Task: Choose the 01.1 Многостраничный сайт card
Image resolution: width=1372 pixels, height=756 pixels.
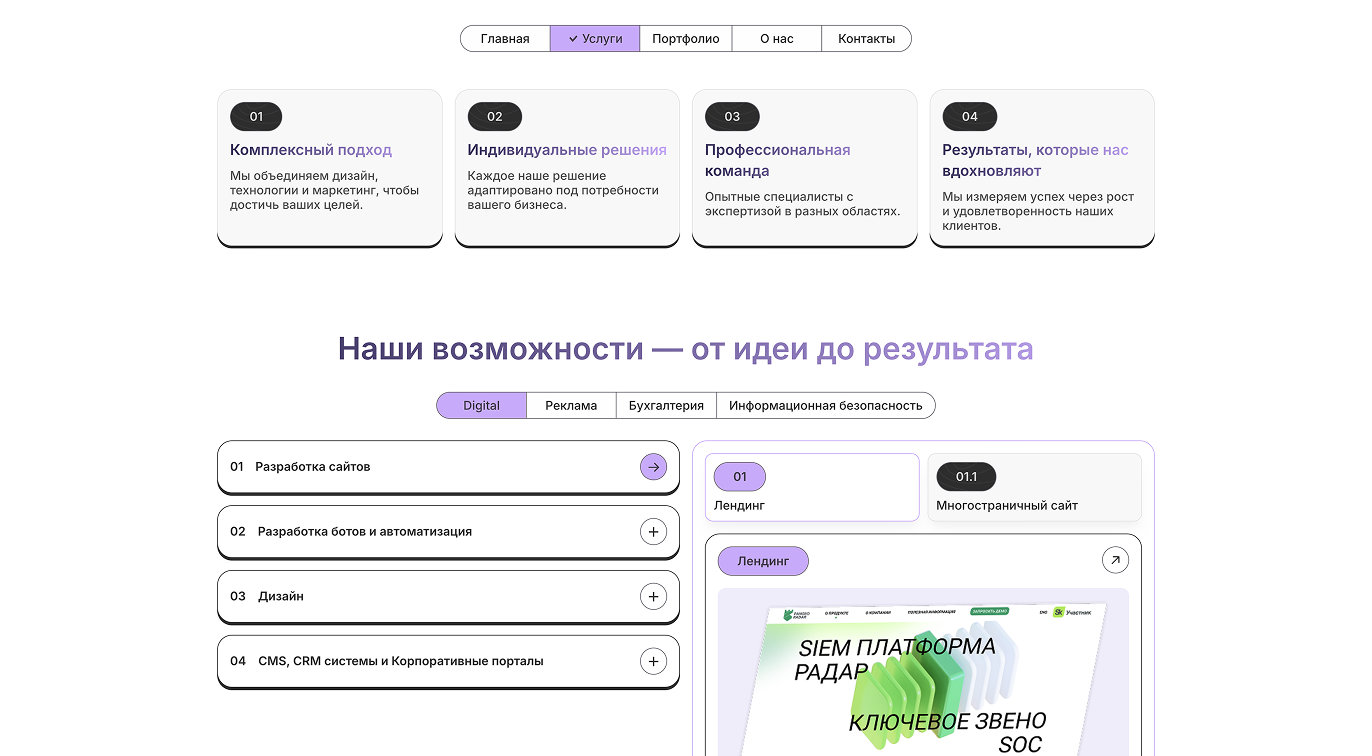Action: click(x=1034, y=488)
